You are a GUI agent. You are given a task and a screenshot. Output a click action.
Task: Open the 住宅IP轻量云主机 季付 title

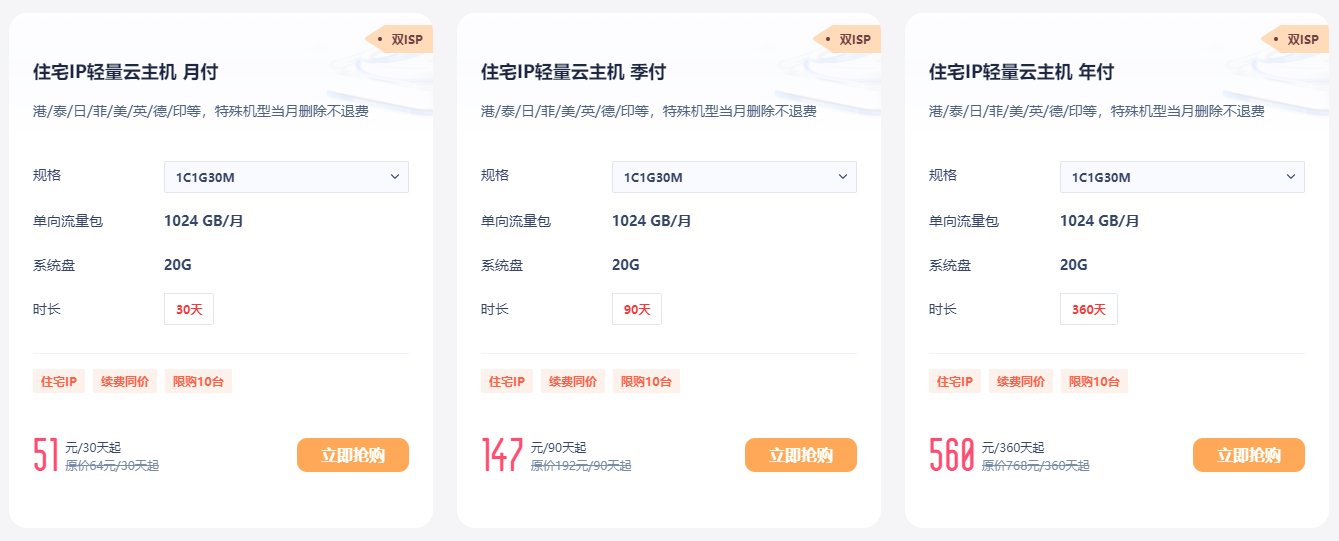(573, 72)
